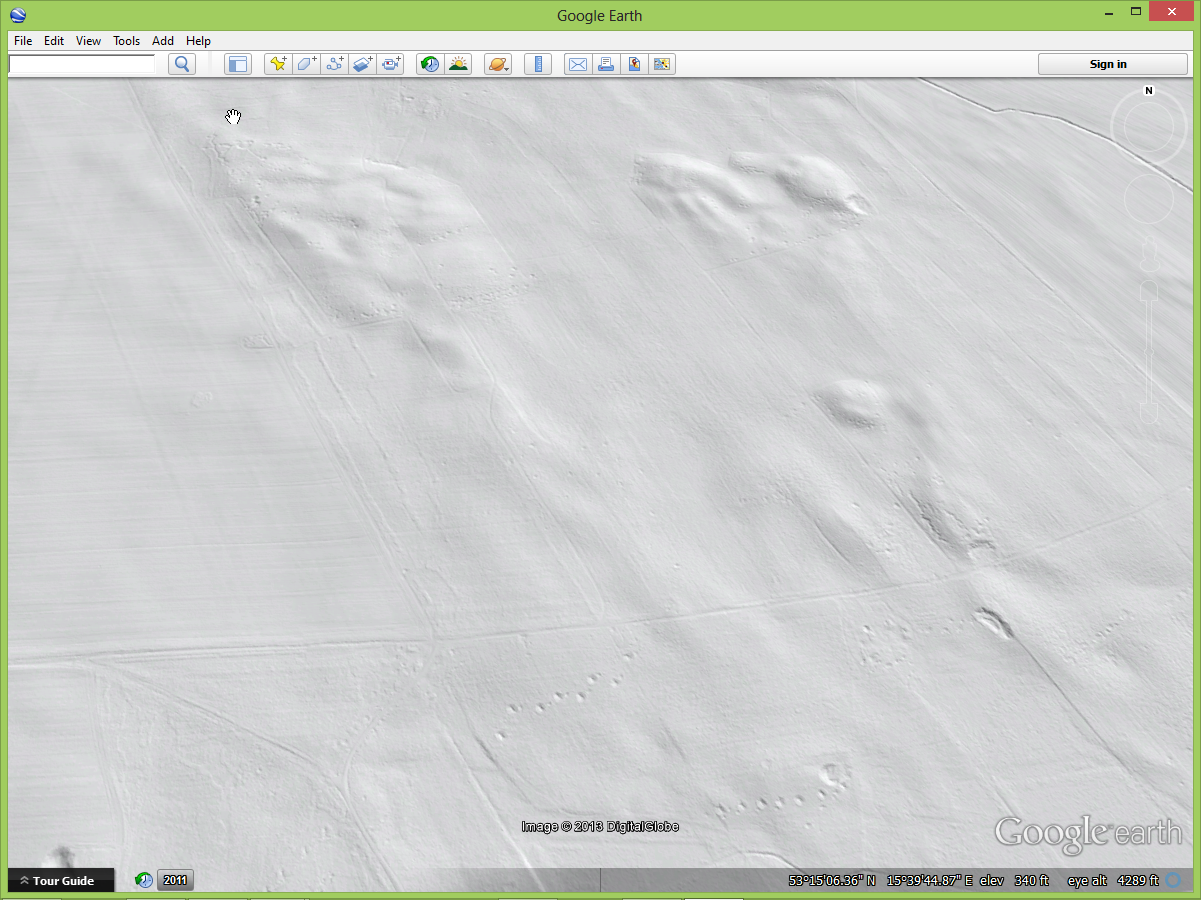Open the planet switcher dropdown
The image size is (1201, 900).
tap(498, 64)
